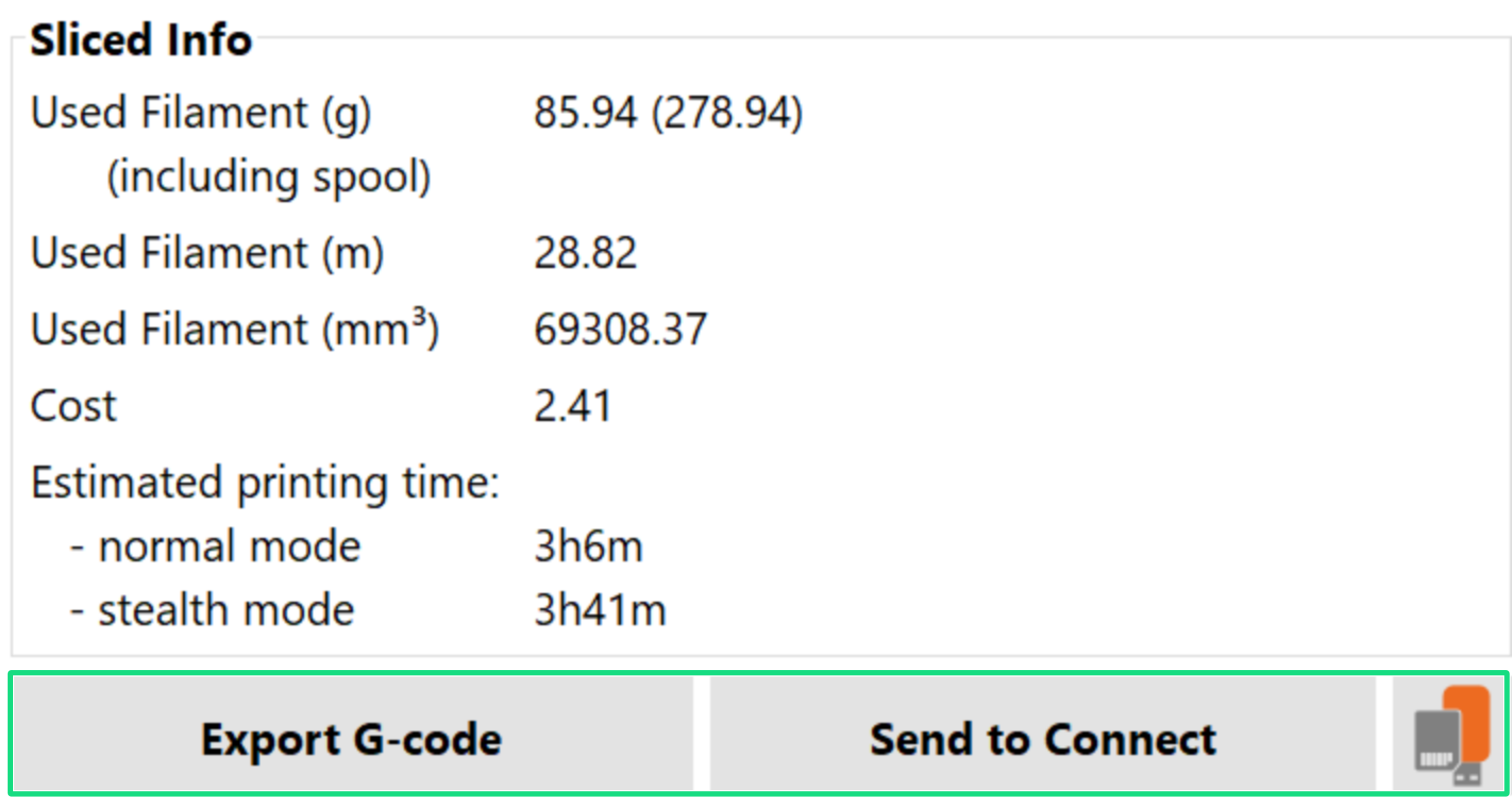Click the export to removable drive icon

pyautogui.click(x=1450, y=737)
